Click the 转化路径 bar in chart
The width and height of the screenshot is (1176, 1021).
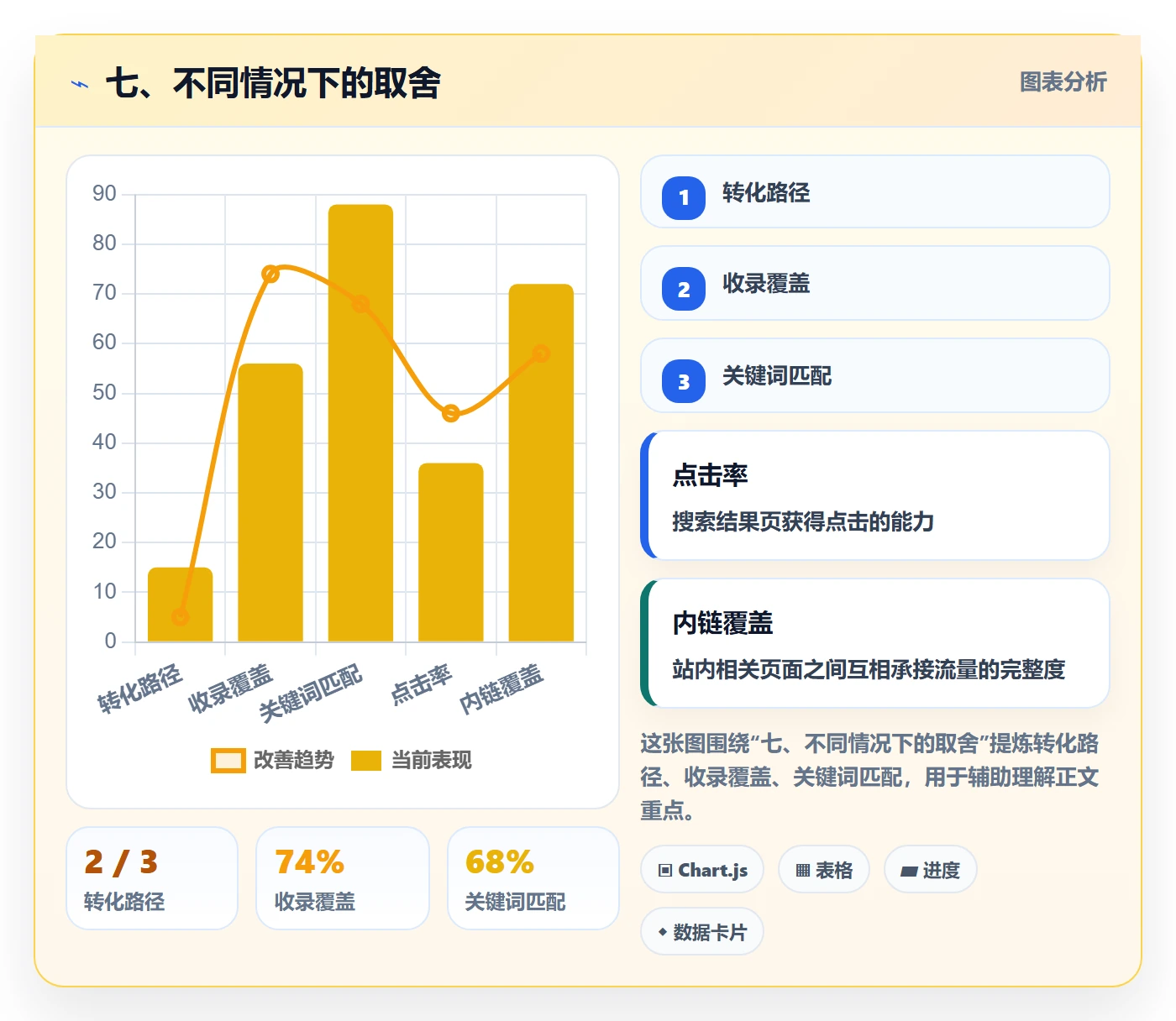180,605
